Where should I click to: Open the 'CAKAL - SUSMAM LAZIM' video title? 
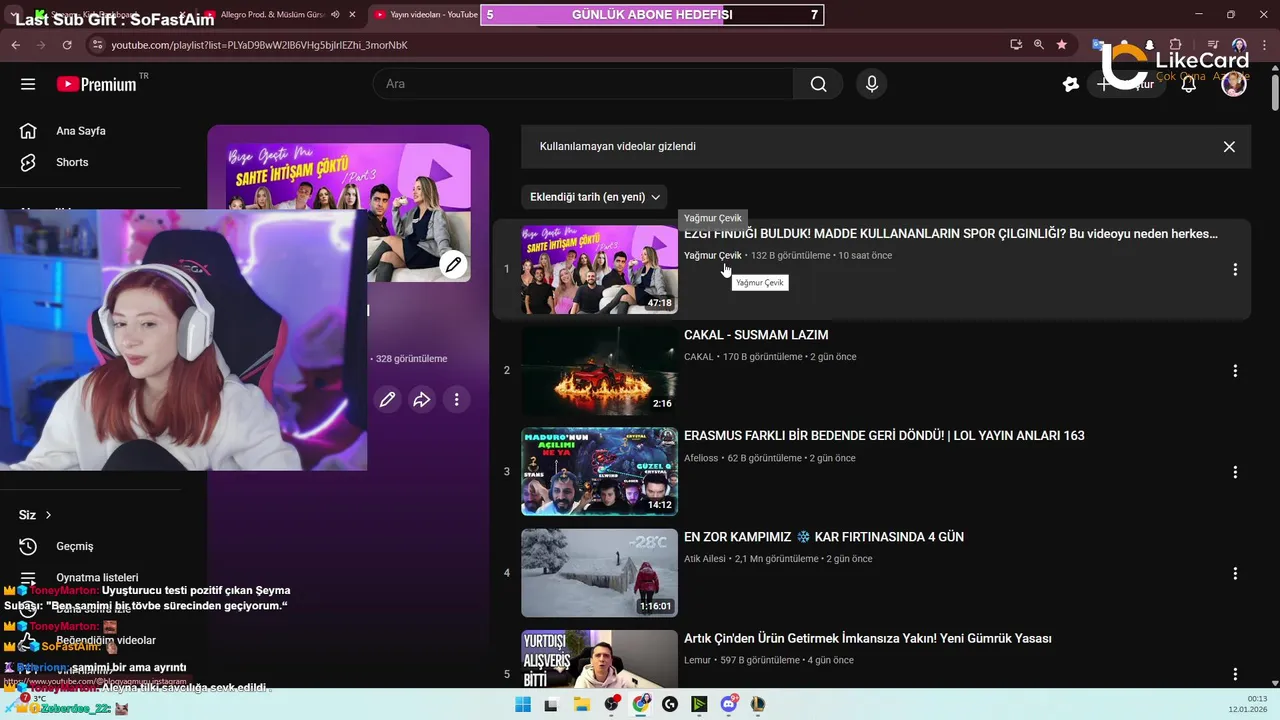click(756, 335)
